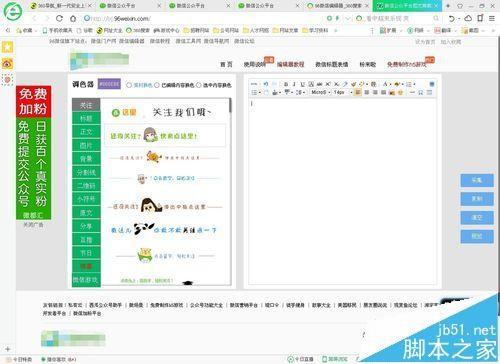Image resolution: width=500 pixels, height=364 pixels.
Task: Click the strikethrough icon in editor toolbar
Action: [320, 84]
